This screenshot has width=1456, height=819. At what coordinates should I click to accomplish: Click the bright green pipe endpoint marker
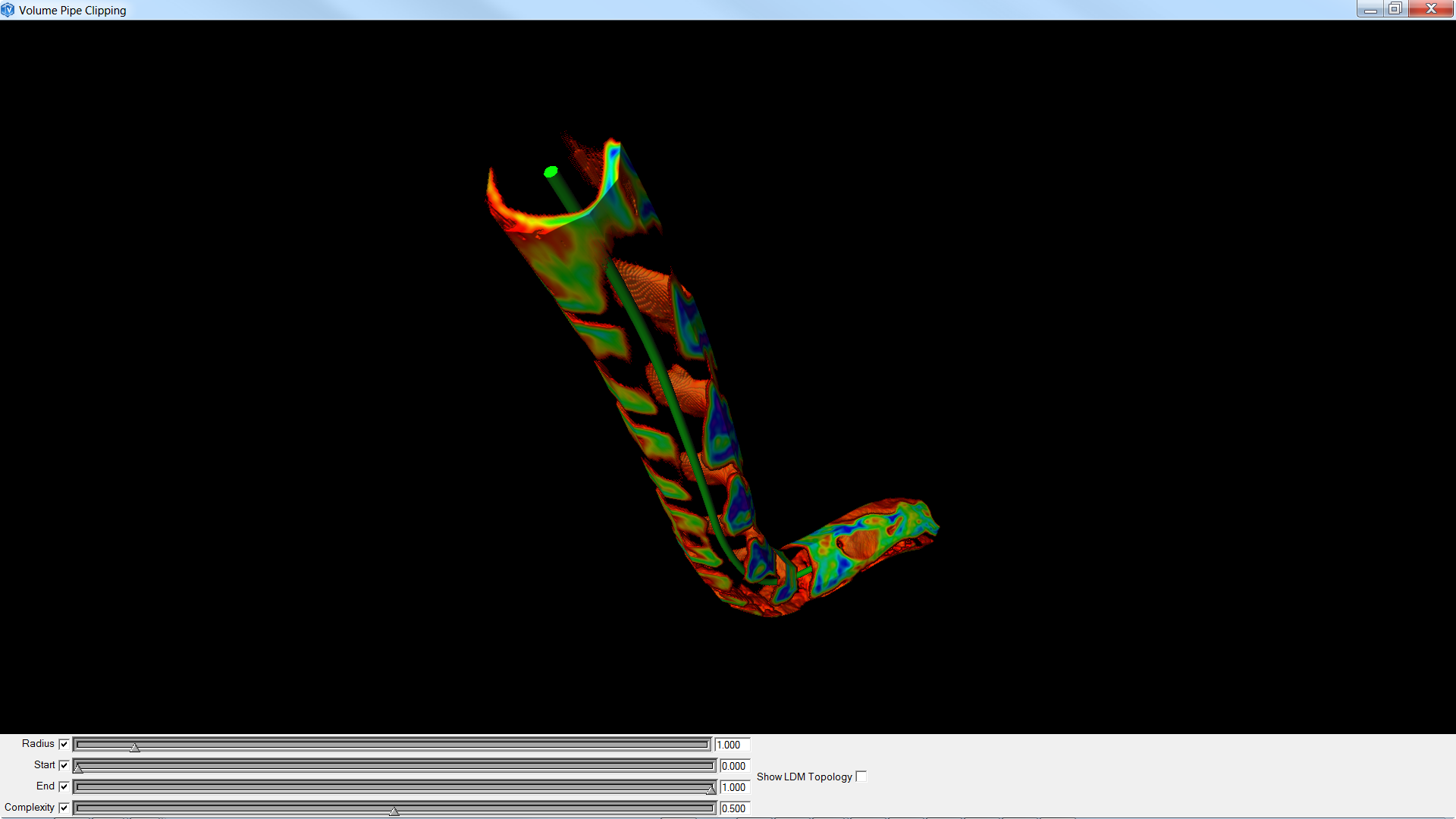(x=551, y=172)
